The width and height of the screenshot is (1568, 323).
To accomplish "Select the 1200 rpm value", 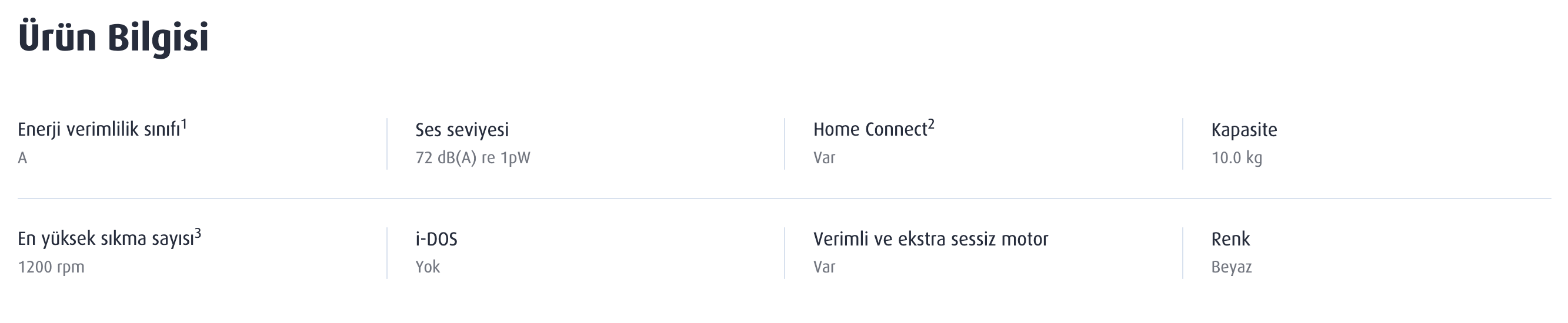I will (51, 267).
